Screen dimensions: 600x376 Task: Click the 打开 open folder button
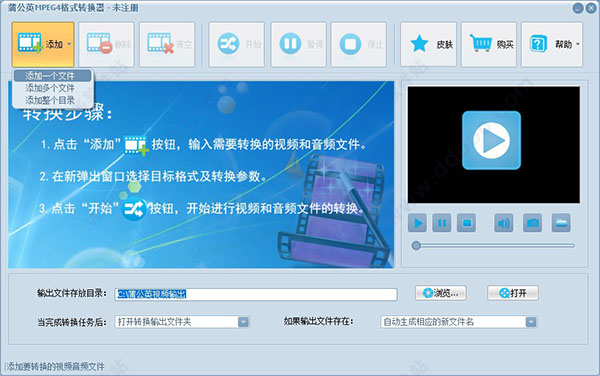coord(513,293)
